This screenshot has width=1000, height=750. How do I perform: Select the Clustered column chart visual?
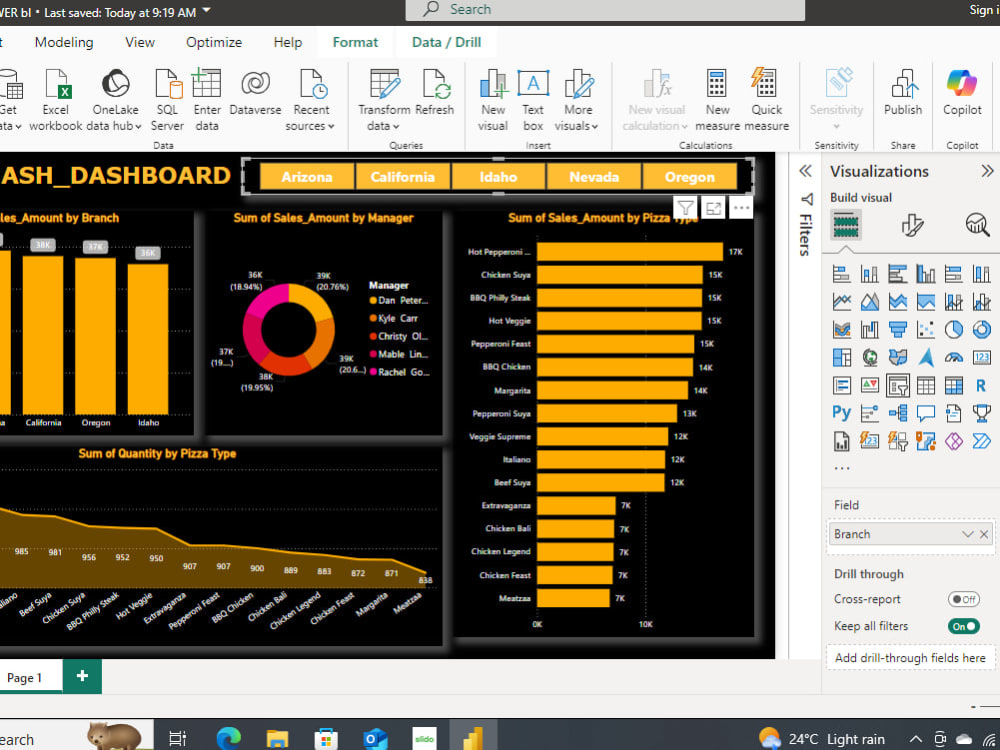click(925, 274)
